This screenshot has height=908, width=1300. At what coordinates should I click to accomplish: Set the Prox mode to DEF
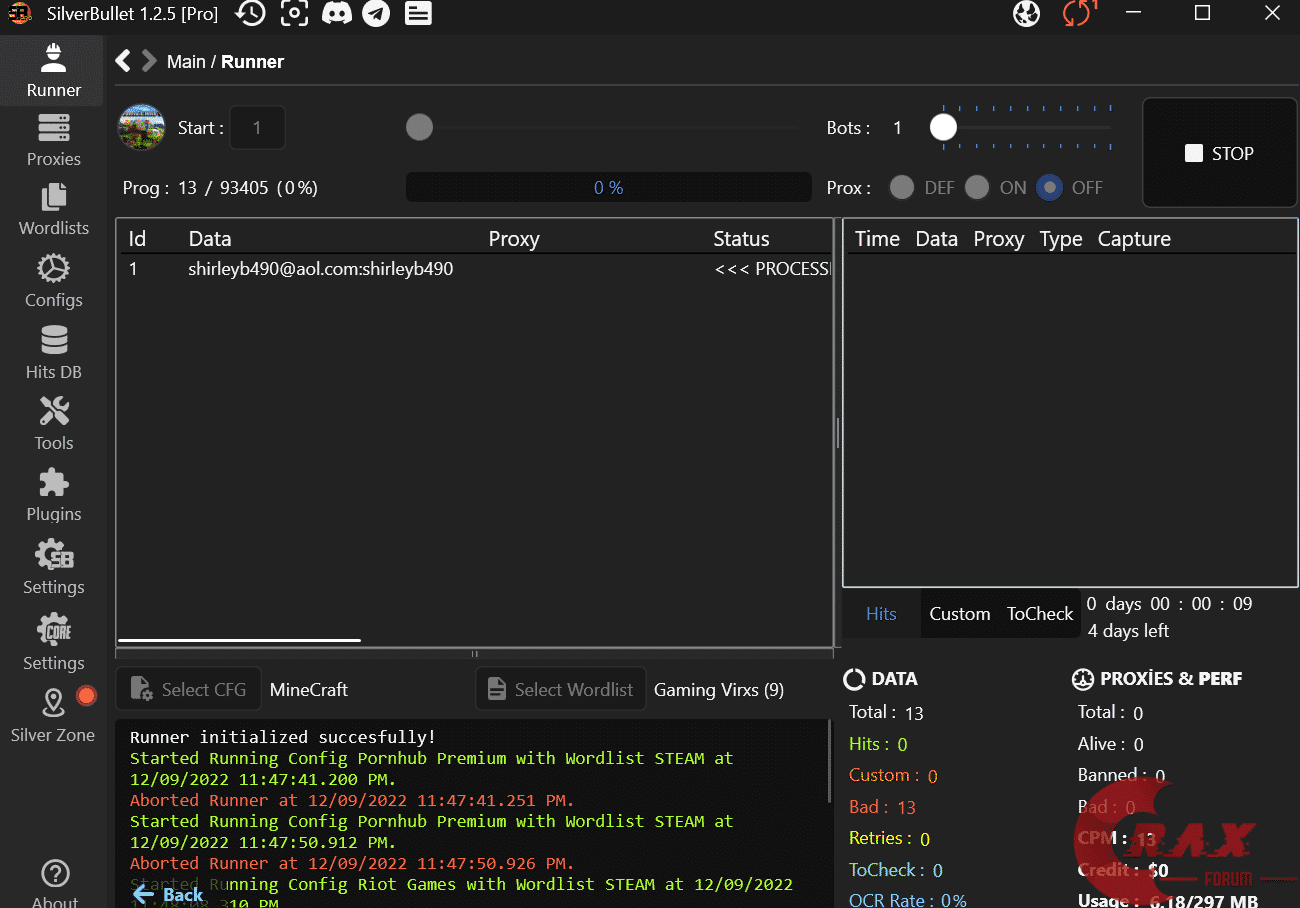point(902,188)
